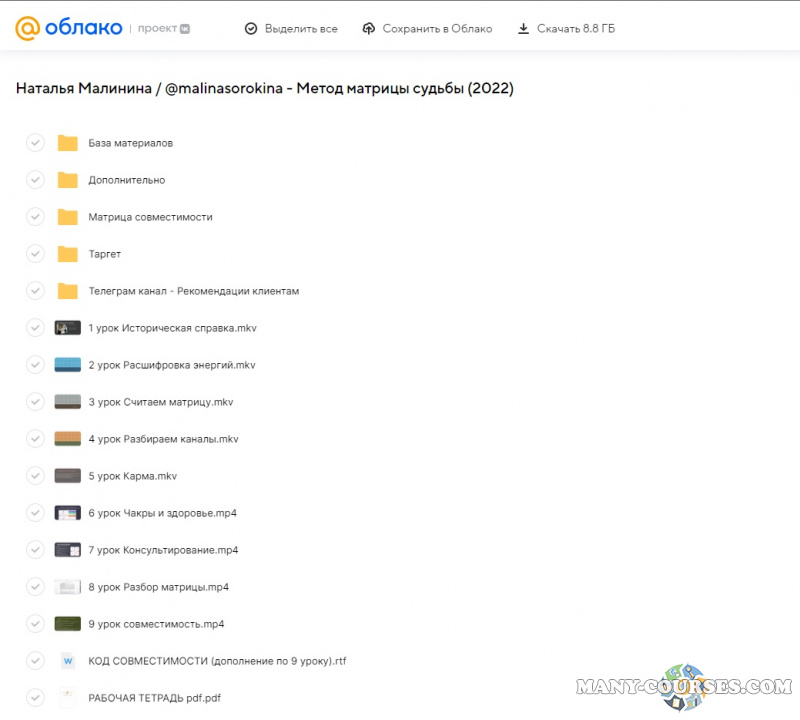Open the Матрица совместимости folder icon
Image resolution: width=800 pixels, height=720 pixels.
click(67, 217)
